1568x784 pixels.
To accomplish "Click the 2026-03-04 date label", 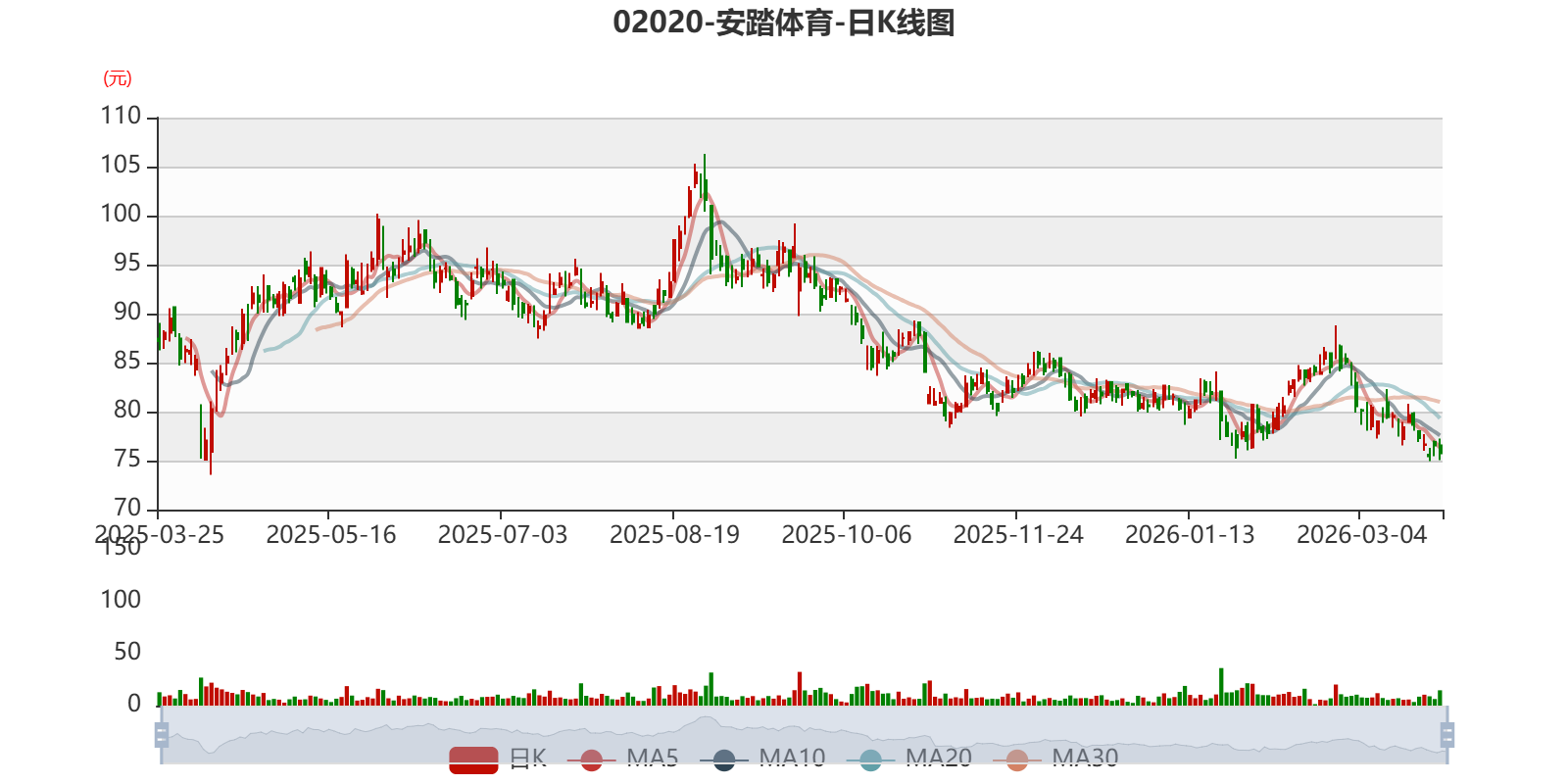I will coord(1362,534).
